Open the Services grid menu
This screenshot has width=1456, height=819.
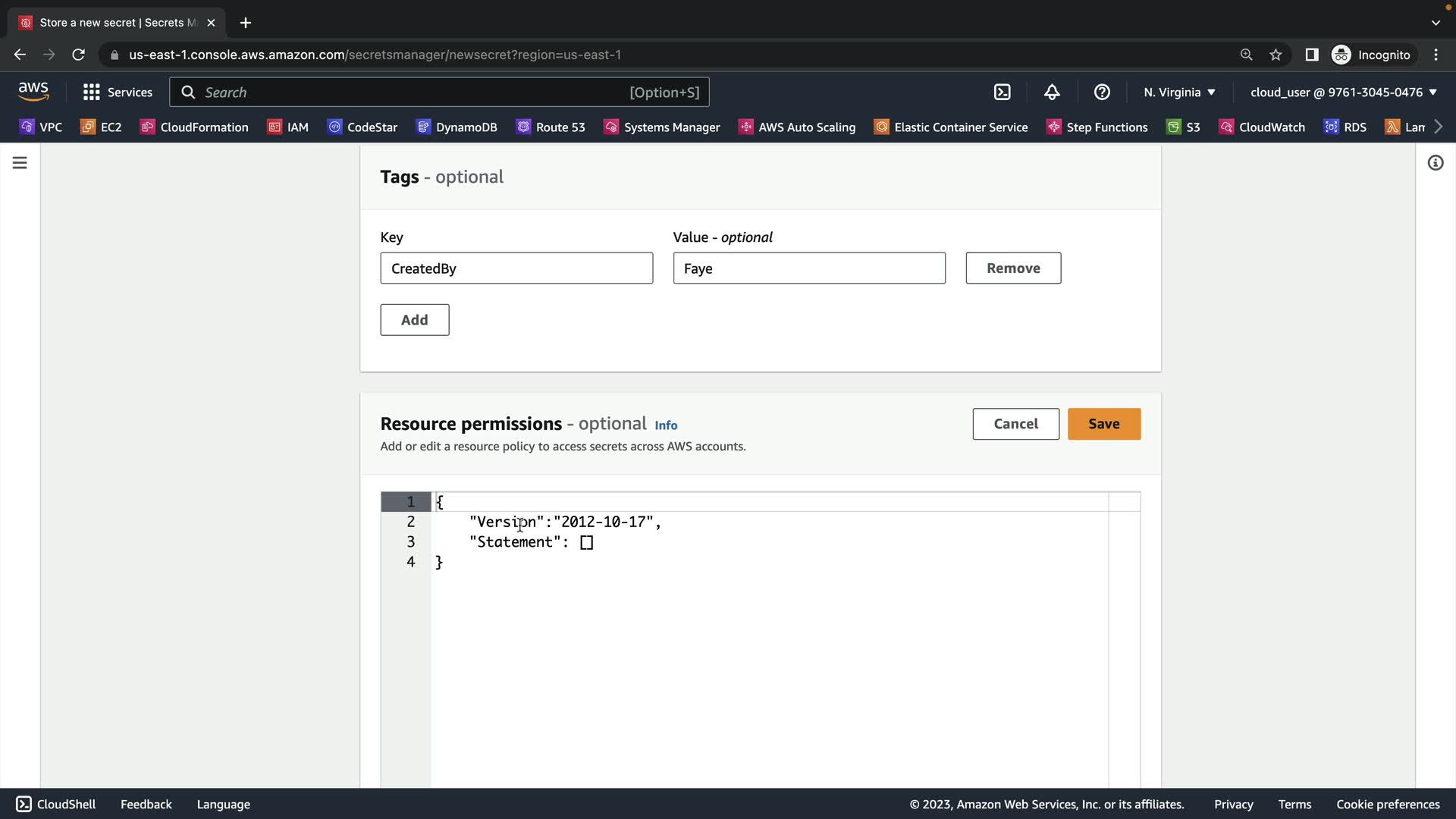coord(118,92)
